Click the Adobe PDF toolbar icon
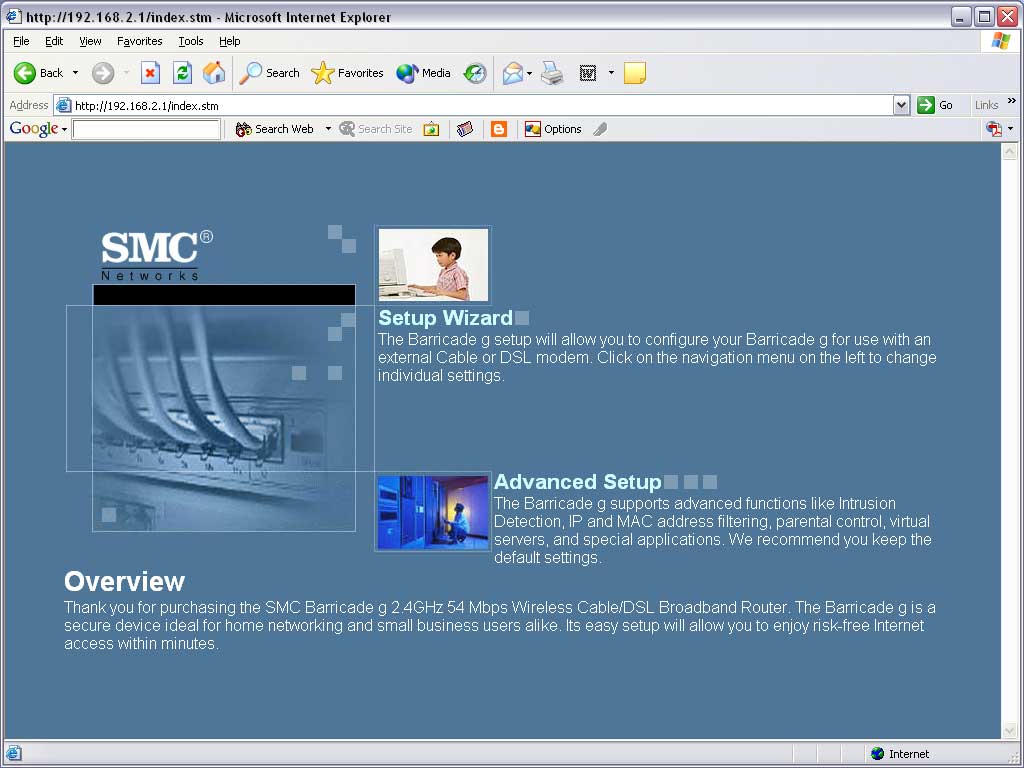Image resolution: width=1024 pixels, height=768 pixels. click(x=994, y=129)
